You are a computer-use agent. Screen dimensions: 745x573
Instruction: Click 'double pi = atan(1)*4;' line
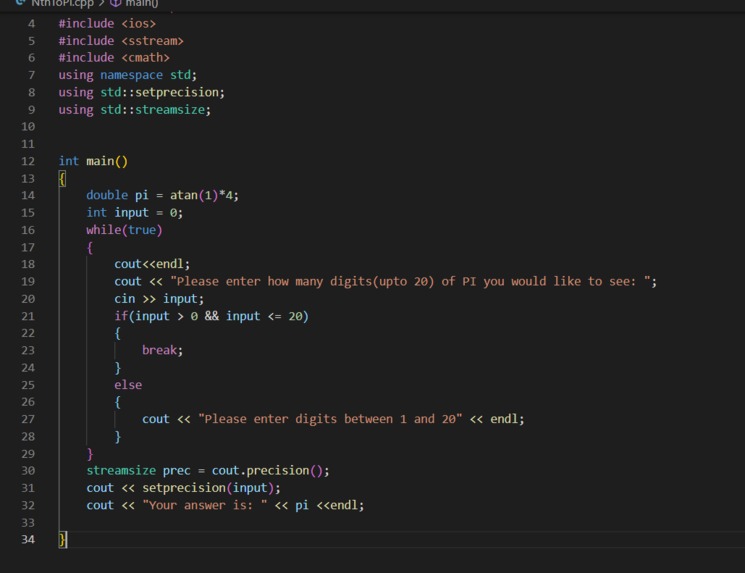pyautogui.click(x=162, y=195)
